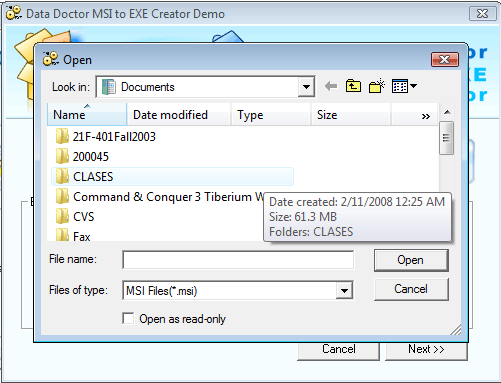
Task: Click the CVS folder icon
Action: click(62, 216)
